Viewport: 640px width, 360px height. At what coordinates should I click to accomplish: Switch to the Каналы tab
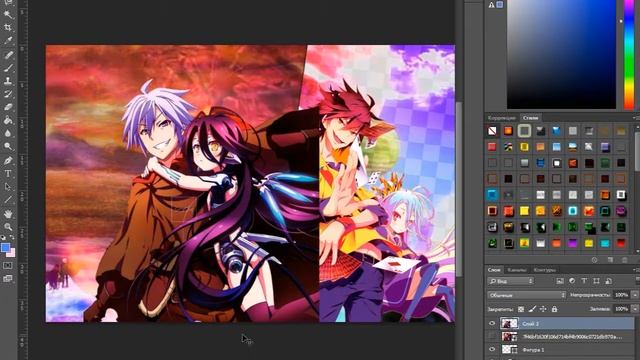click(x=517, y=270)
